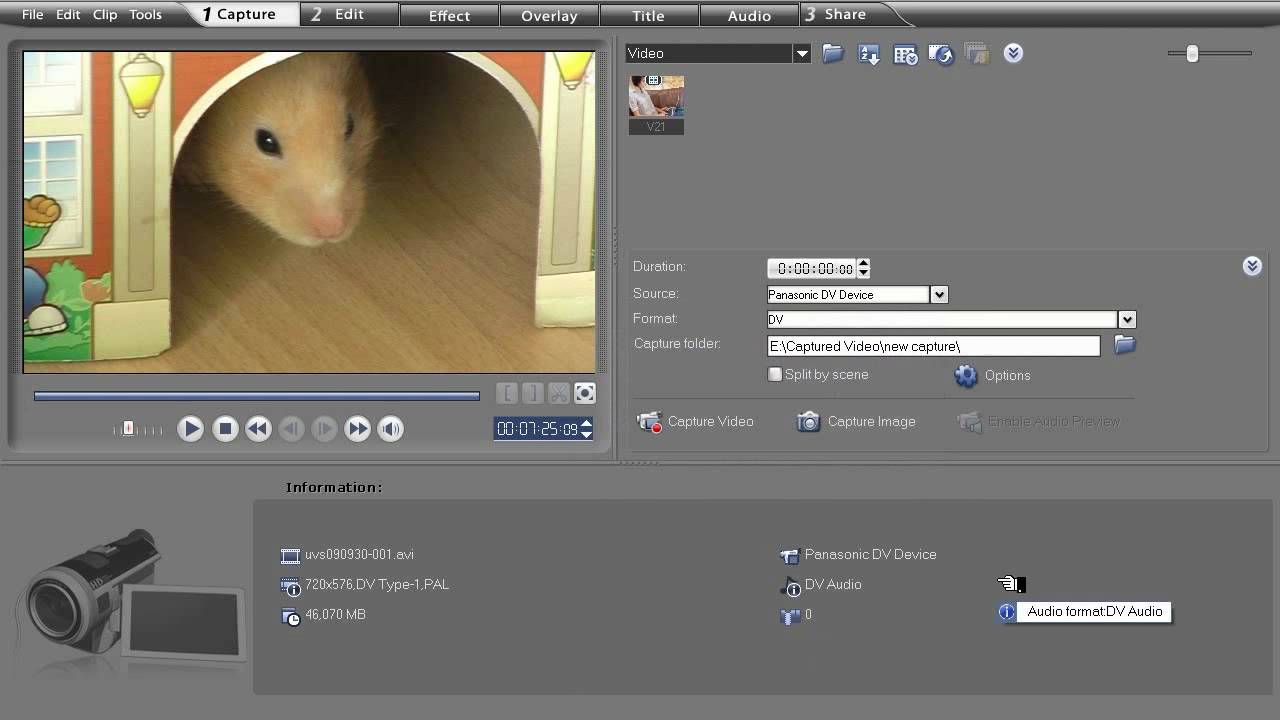Viewport: 1280px width, 720px height.
Task: Click the cut clip scissors icon
Action: coord(559,393)
